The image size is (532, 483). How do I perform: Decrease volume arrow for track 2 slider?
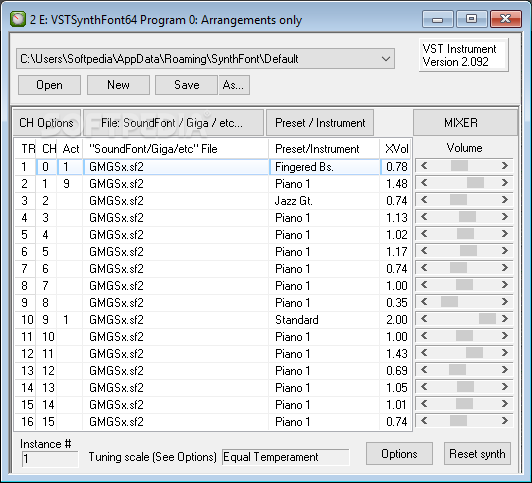[424, 182]
